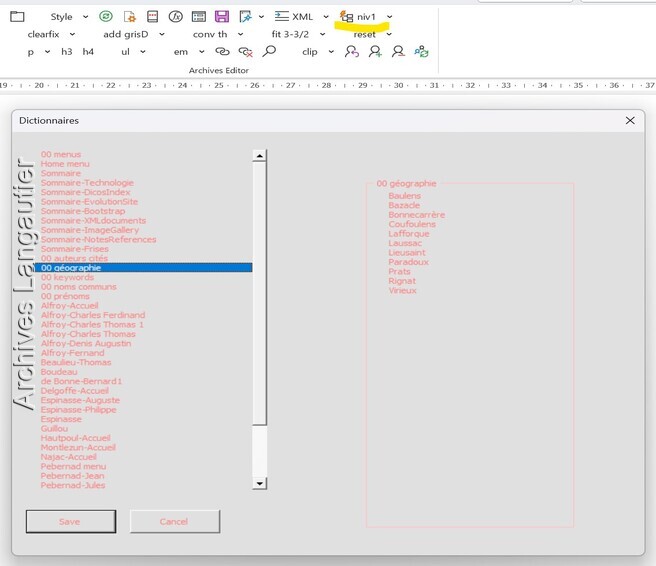Open the reset dropdown
Image resolution: width=656 pixels, height=566 pixels.
(x=389, y=34)
